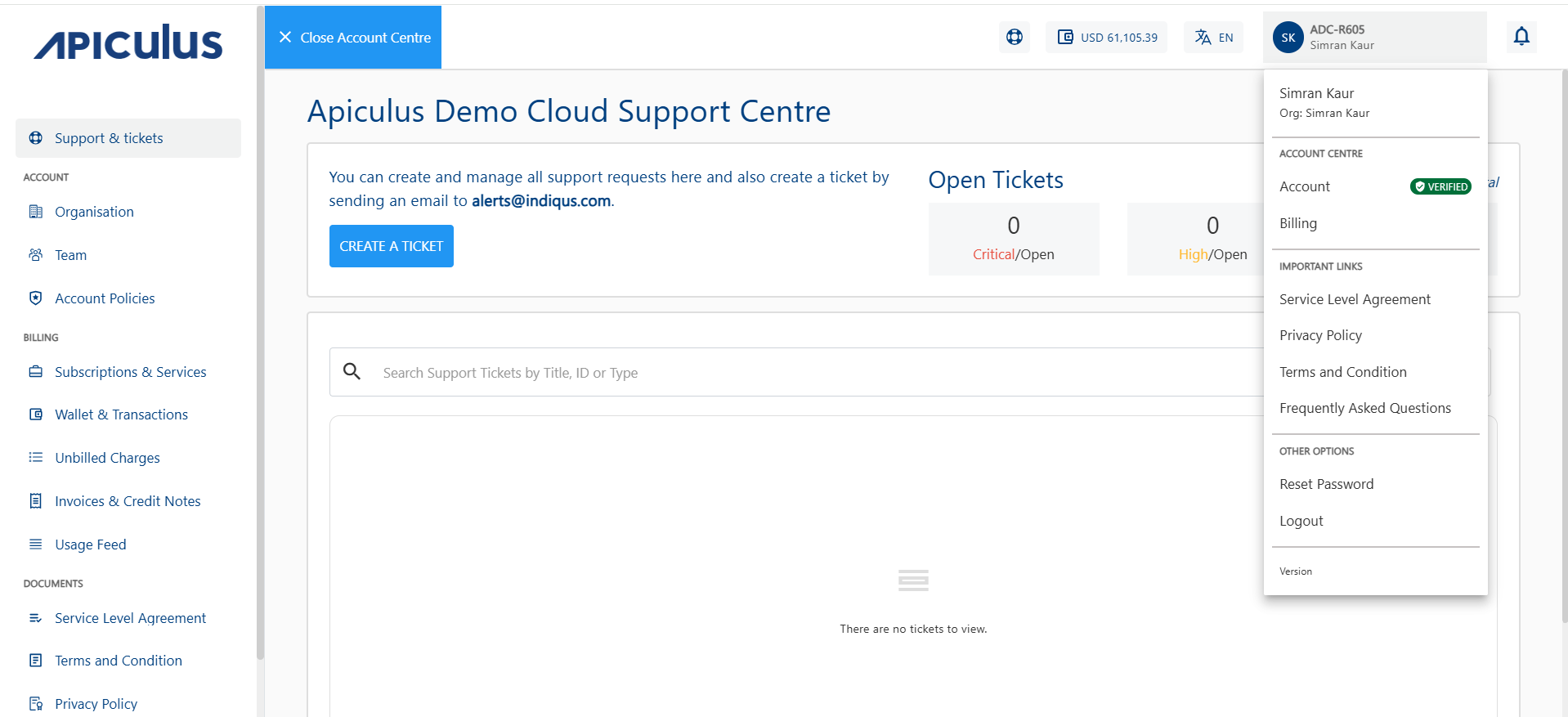Close the Account Centre
Image resolution: width=1568 pixels, height=717 pixels.
pos(353,38)
